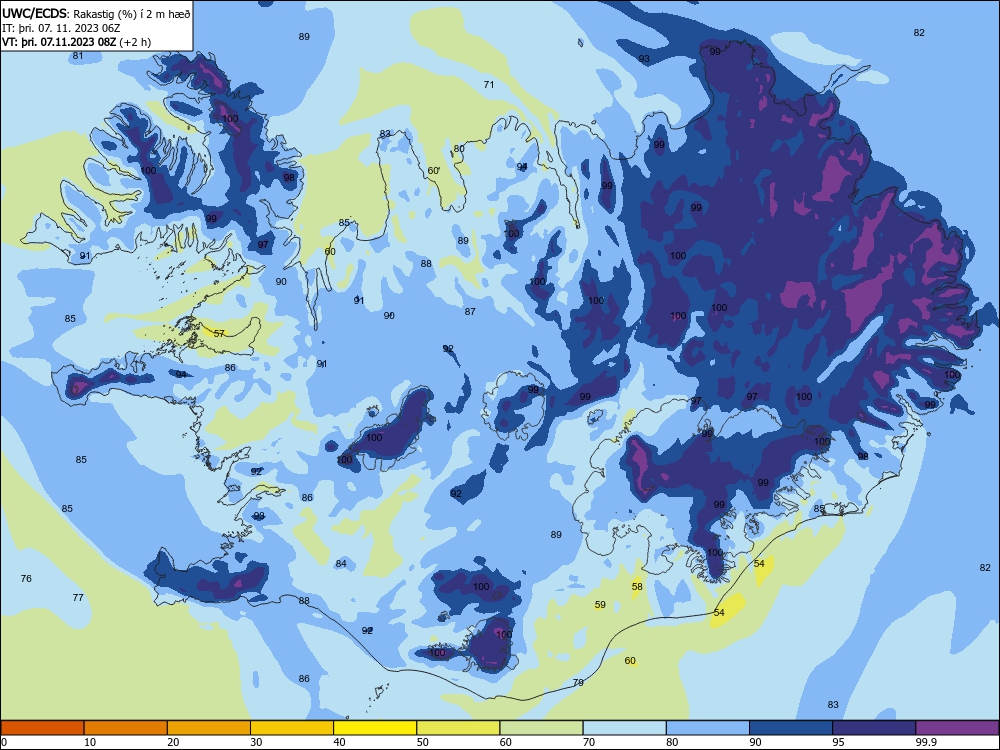Viewport: 1000px width, 750px height.
Task: Click the humidity value 77 on the map
Action: (x=78, y=598)
